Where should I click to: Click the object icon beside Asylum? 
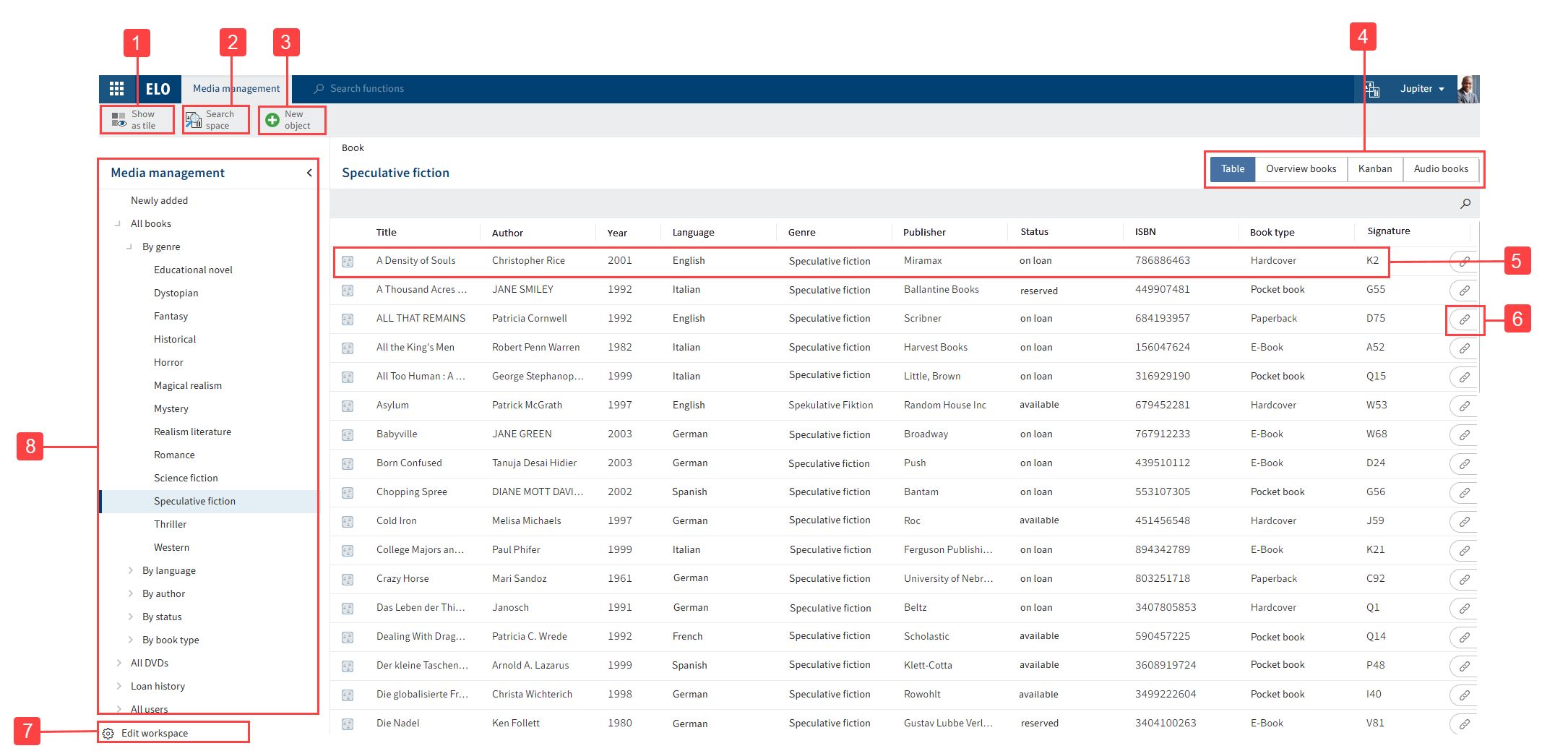point(348,405)
